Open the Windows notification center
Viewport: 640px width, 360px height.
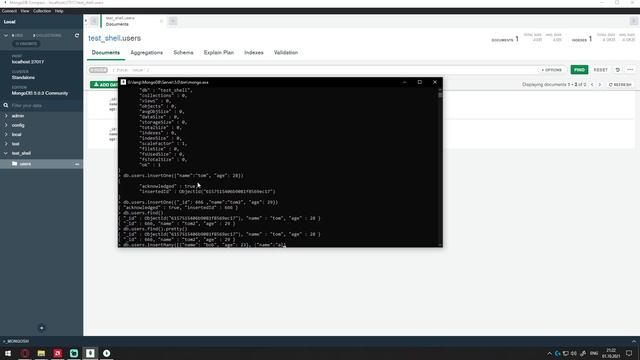pos(629,353)
